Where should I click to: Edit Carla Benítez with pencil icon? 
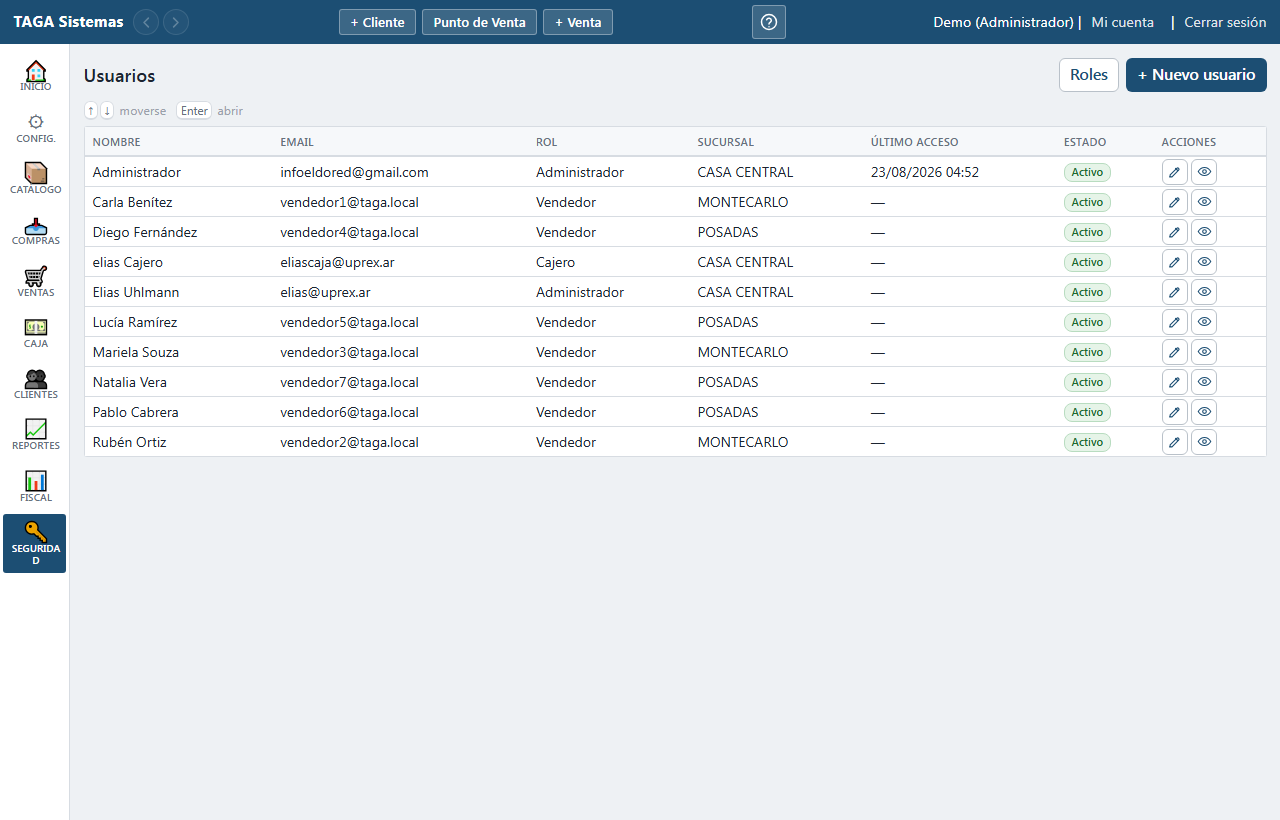tap(1175, 202)
